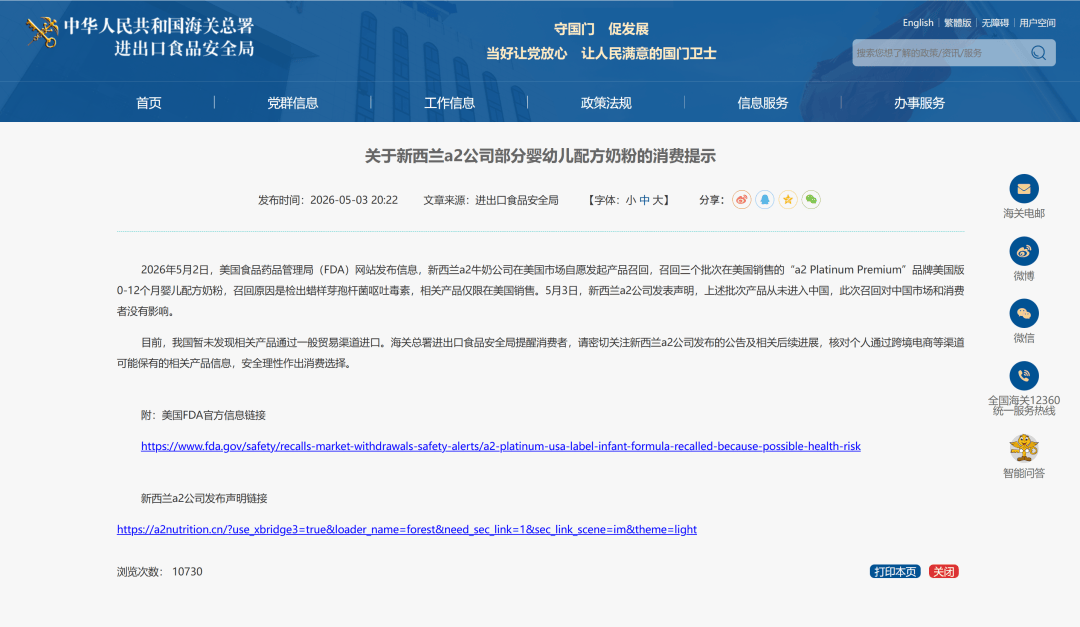
Task: Click the article title heading
Action: (x=540, y=156)
